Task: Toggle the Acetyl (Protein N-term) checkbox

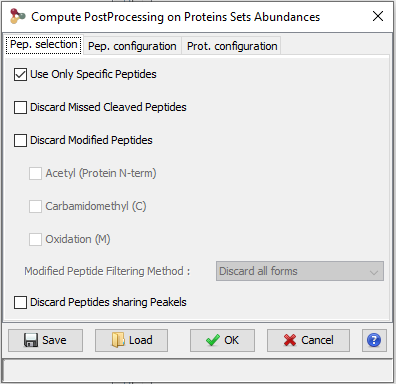Action: 35,173
